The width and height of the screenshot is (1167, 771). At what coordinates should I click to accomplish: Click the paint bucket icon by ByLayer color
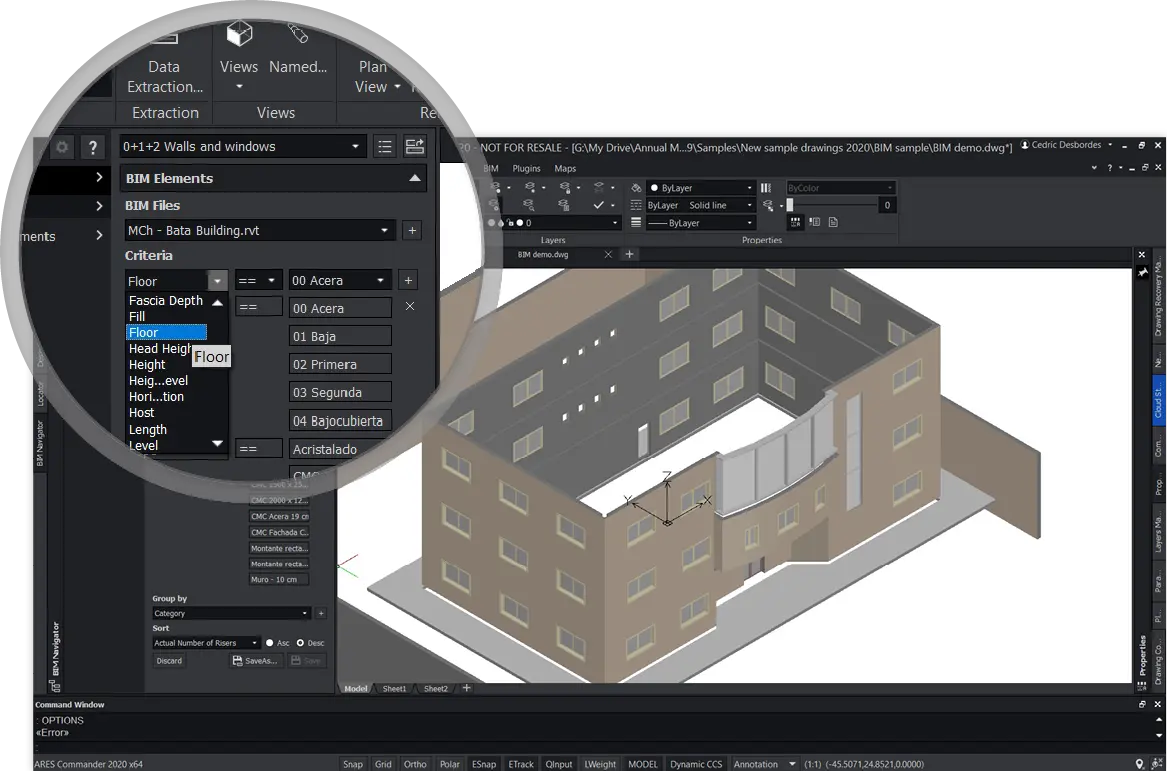636,188
